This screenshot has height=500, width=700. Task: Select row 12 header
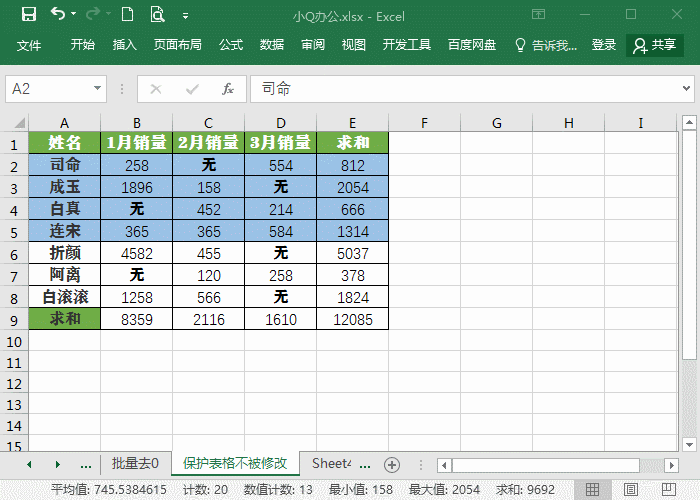pyautogui.click(x=14, y=384)
